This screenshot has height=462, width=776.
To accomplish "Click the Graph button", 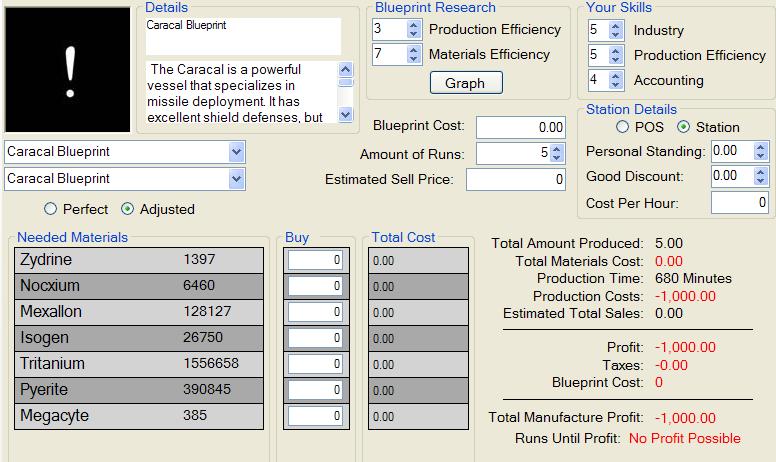I will pyautogui.click(x=466, y=83).
